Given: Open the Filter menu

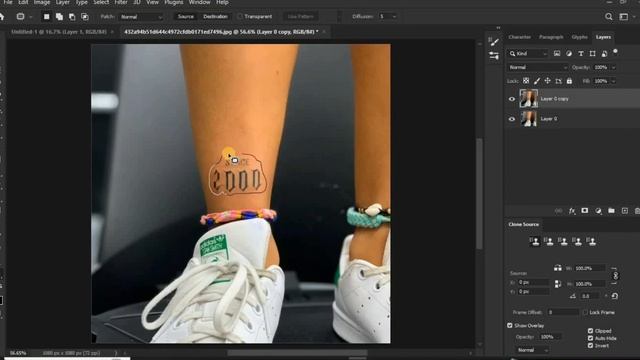Looking at the screenshot, I should (121, 2).
